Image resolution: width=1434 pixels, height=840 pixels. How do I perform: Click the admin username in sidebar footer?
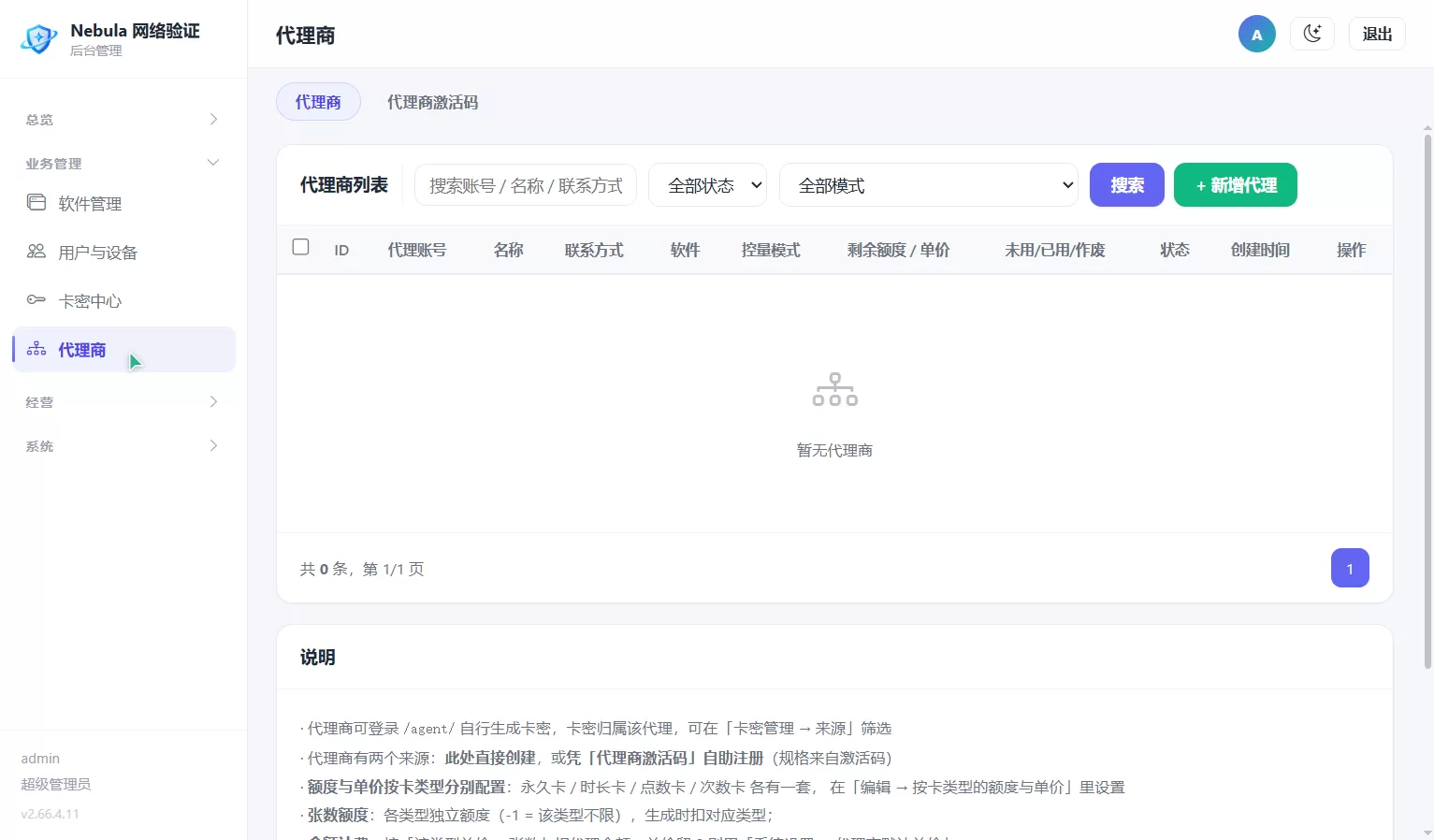pos(40,759)
